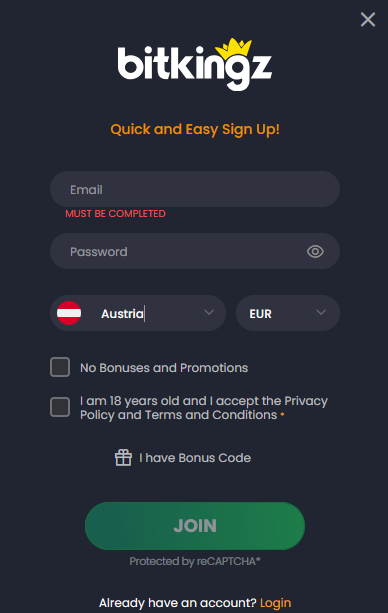This screenshot has height=613, width=388.
Task: Click the Bitkingz logo
Action: pos(195,65)
